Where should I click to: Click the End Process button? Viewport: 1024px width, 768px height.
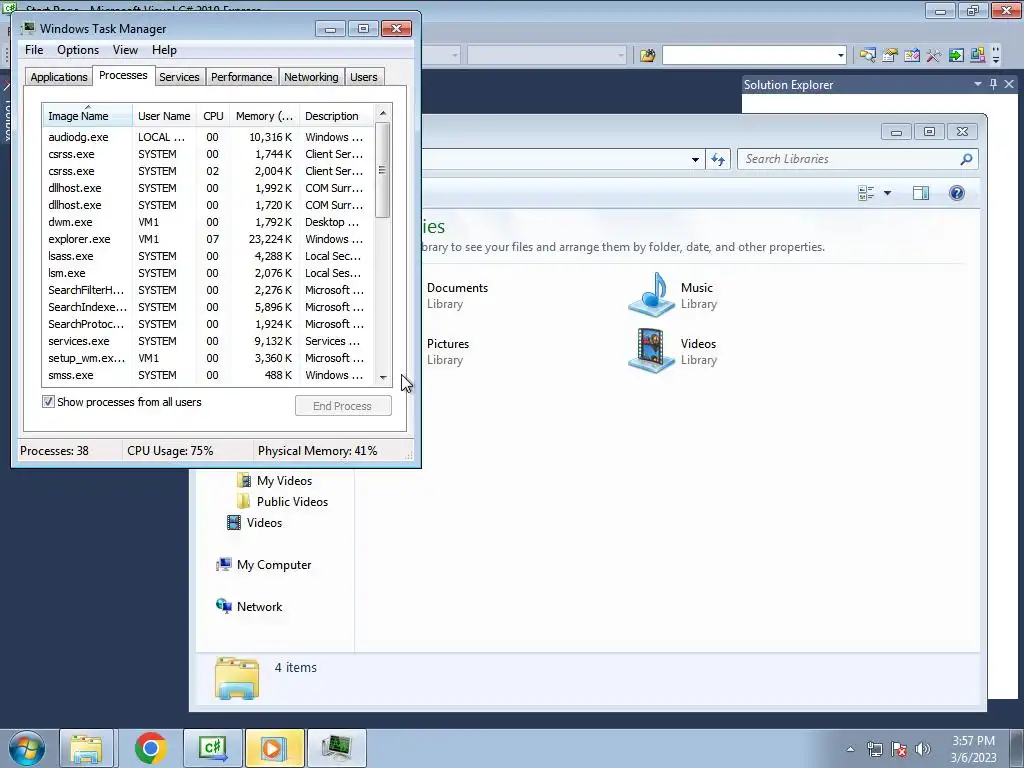343,406
